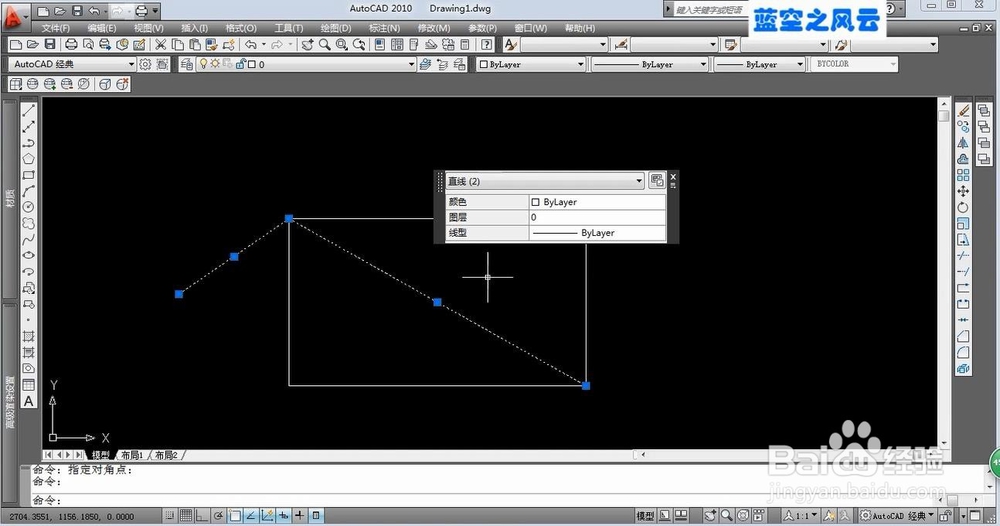Open workspace settings gear icon
The width and height of the screenshot is (1000, 526).
[145, 64]
